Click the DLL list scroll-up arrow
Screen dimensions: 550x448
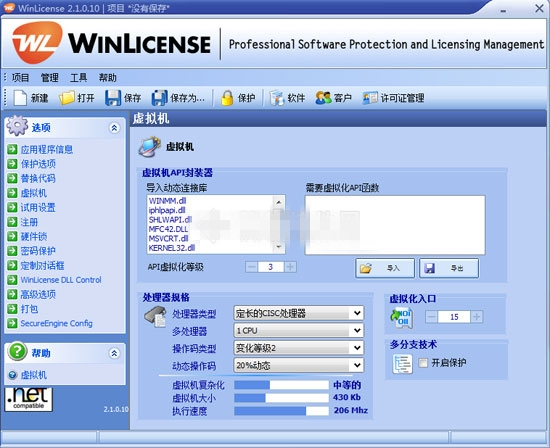(279, 202)
